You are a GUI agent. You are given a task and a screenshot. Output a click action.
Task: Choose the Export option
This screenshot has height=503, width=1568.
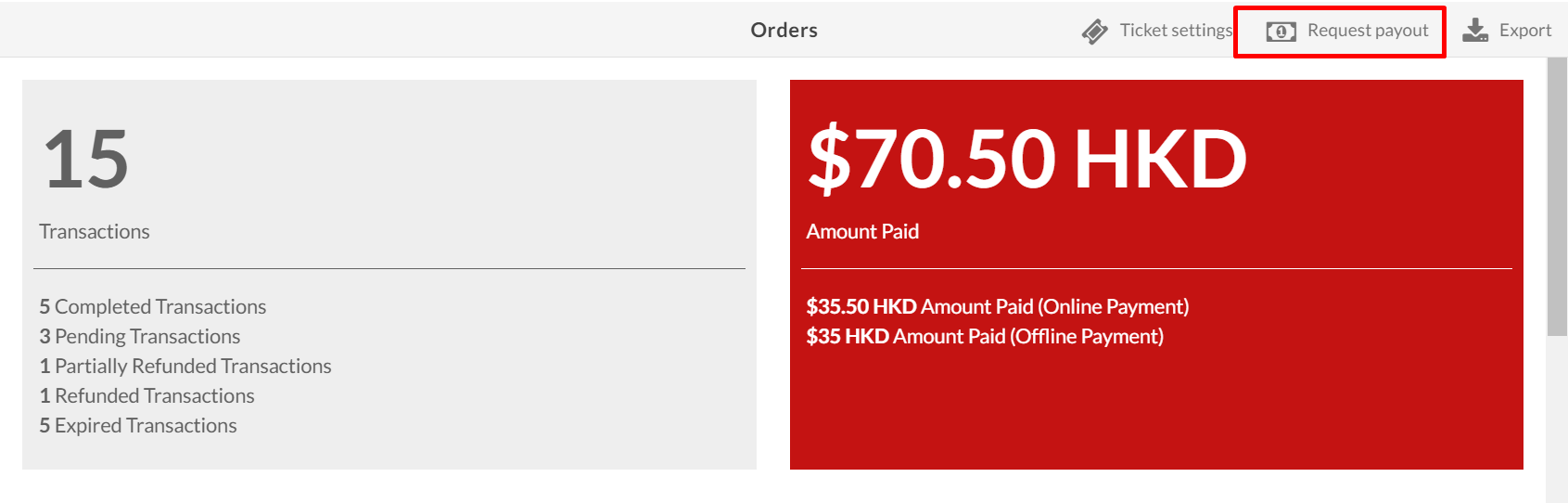(x=1507, y=31)
